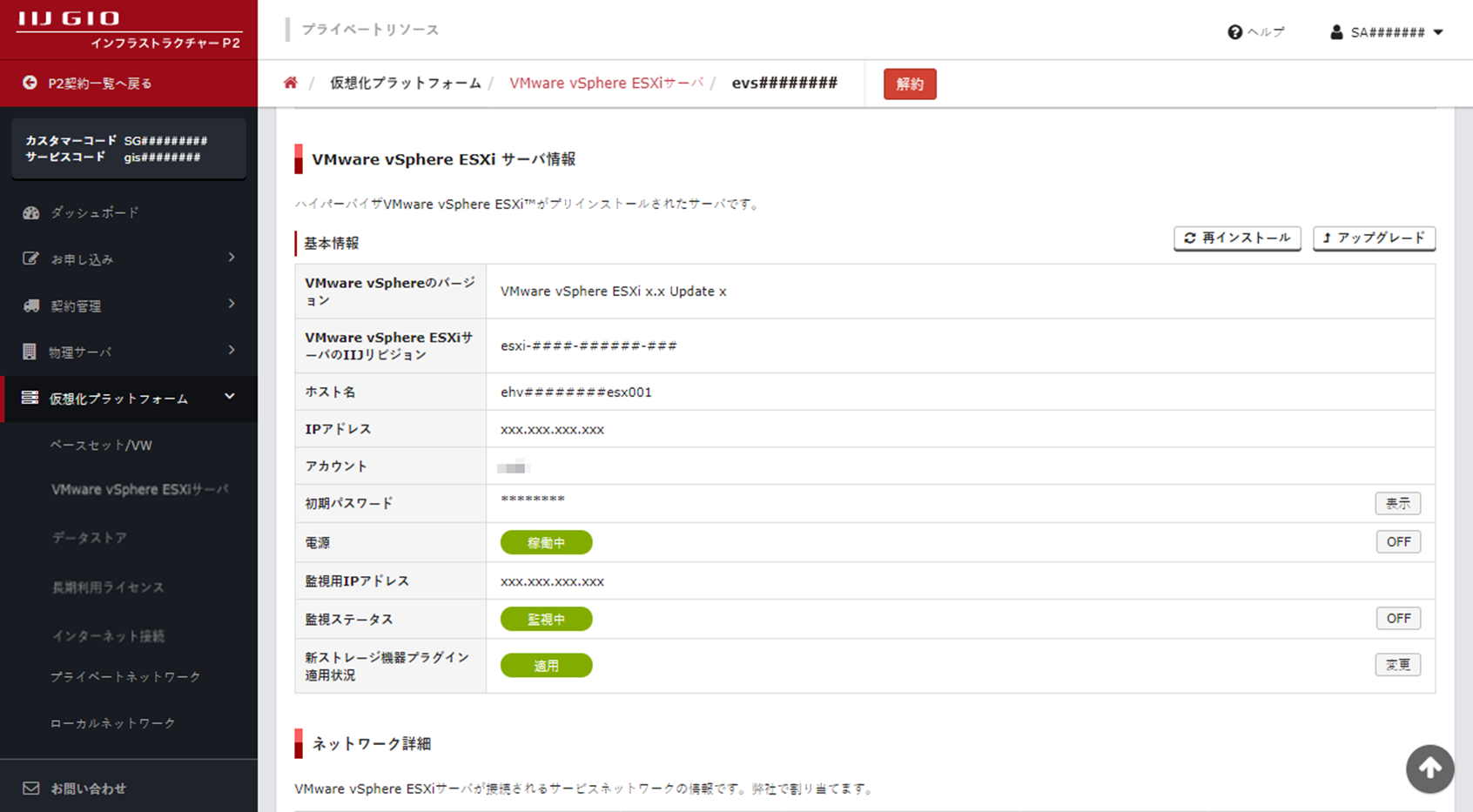Expand the 契約管理 submenu chevron
The image size is (1473, 812).
pos(232,304)
